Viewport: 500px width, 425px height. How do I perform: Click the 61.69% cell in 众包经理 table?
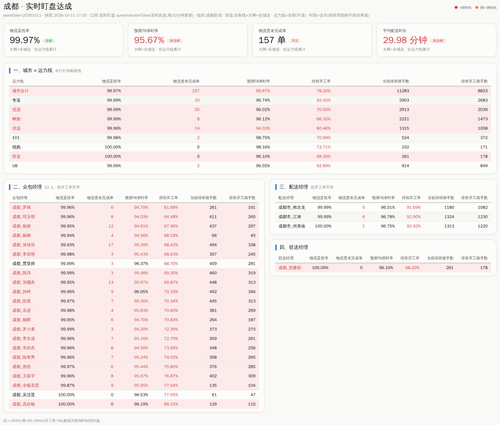pyautogui.click(x=171, y=207)
